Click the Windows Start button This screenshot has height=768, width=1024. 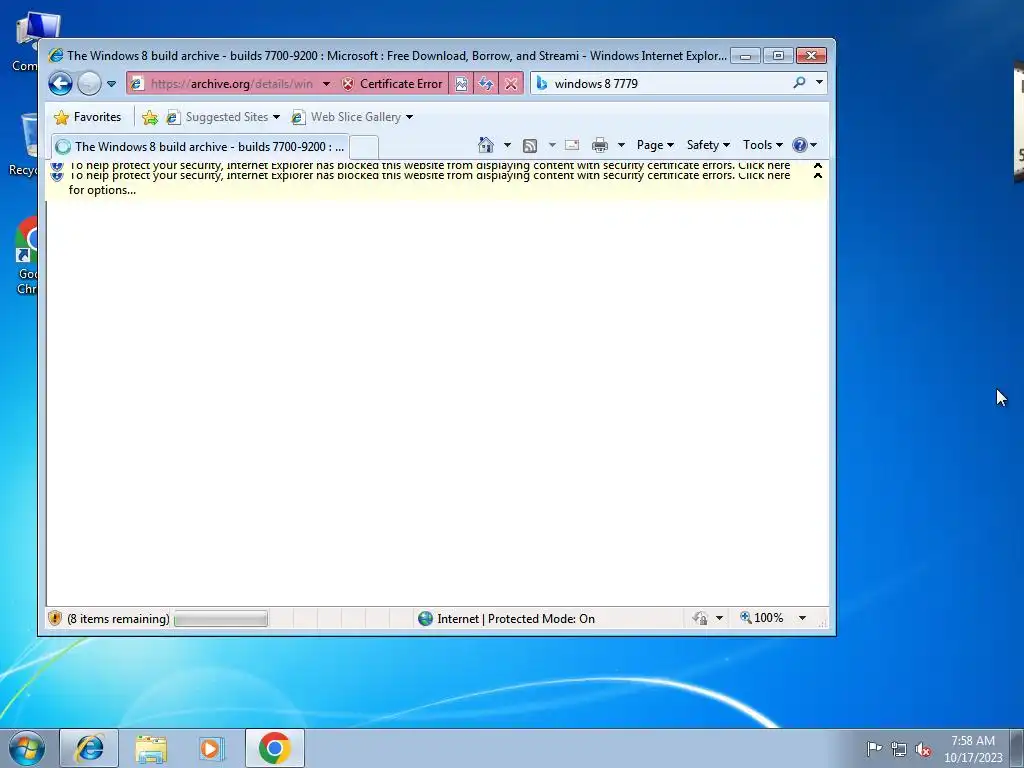(x=27, y=748)
